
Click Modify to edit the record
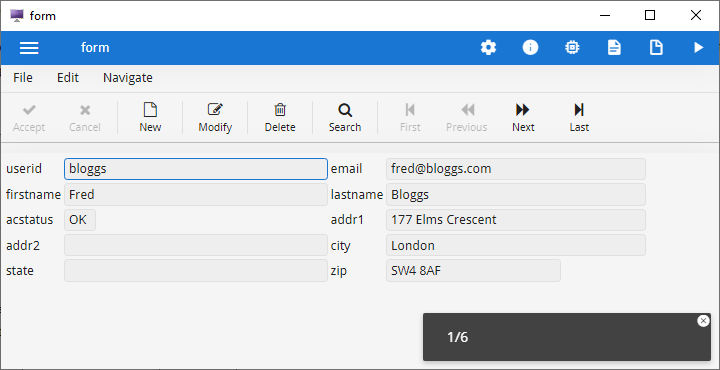[x=215, y=118]
